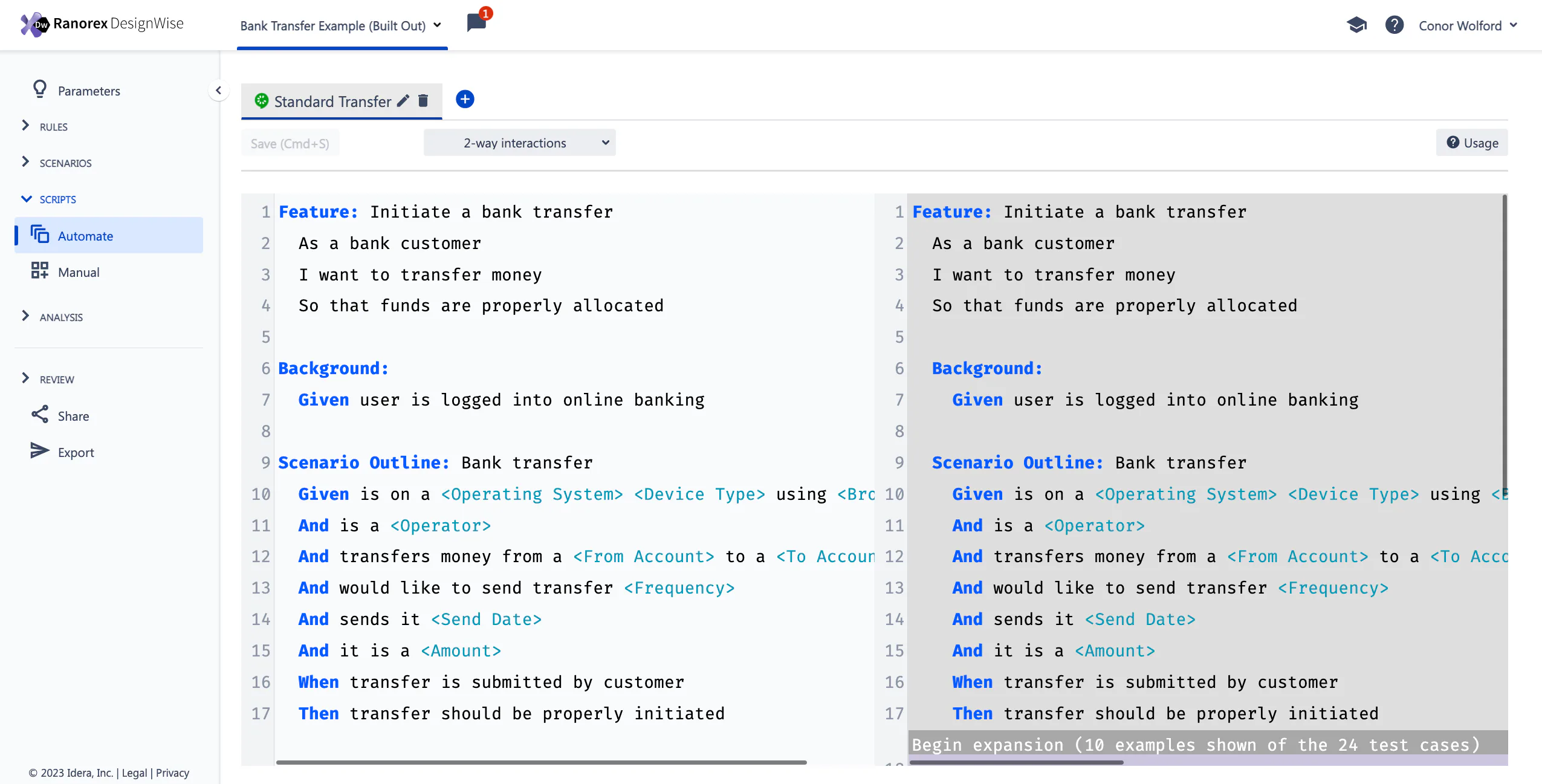Viewport: 1542px width, 784px height.
Task: Click 'Background:' keyword in left editor
Action: (x=333, y=368)
